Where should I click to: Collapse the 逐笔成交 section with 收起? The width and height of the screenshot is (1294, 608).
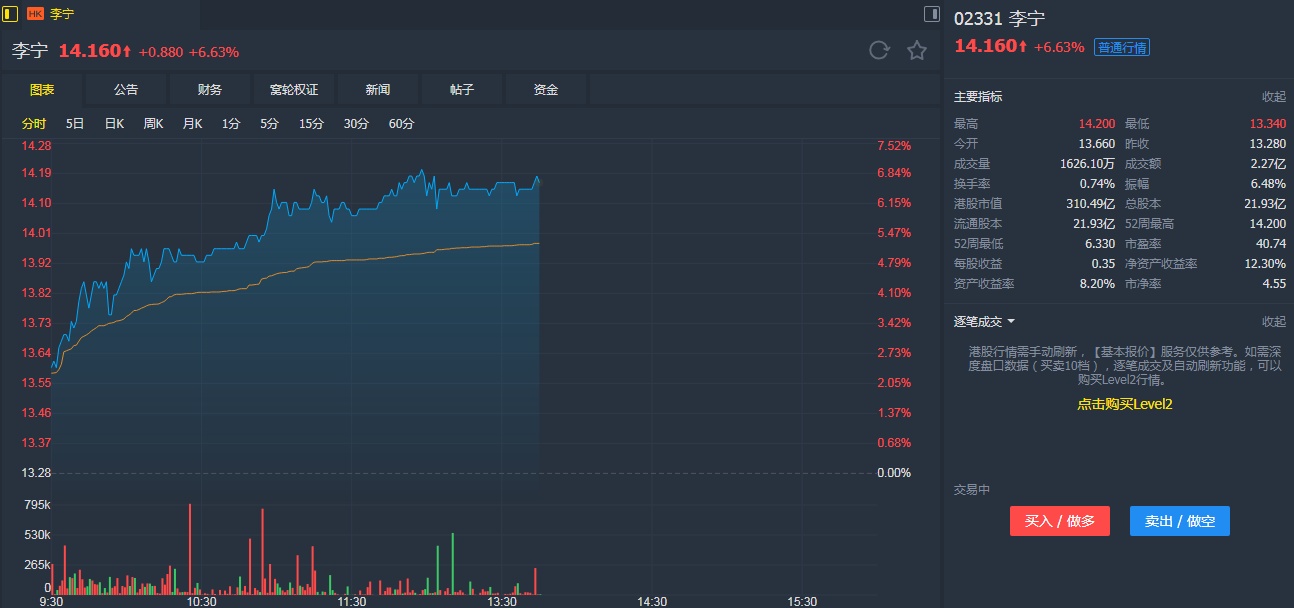tap(1273, 322)
